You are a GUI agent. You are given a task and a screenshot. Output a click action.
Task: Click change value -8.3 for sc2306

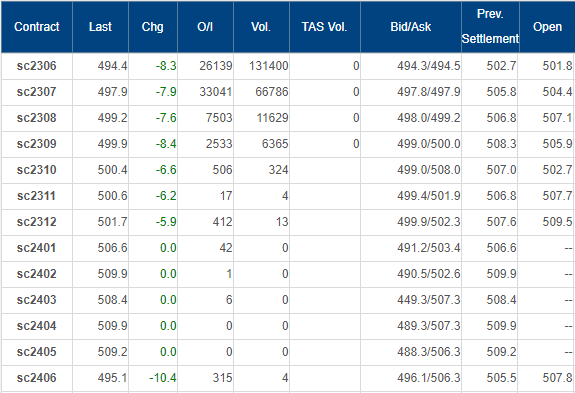(166, 66)
